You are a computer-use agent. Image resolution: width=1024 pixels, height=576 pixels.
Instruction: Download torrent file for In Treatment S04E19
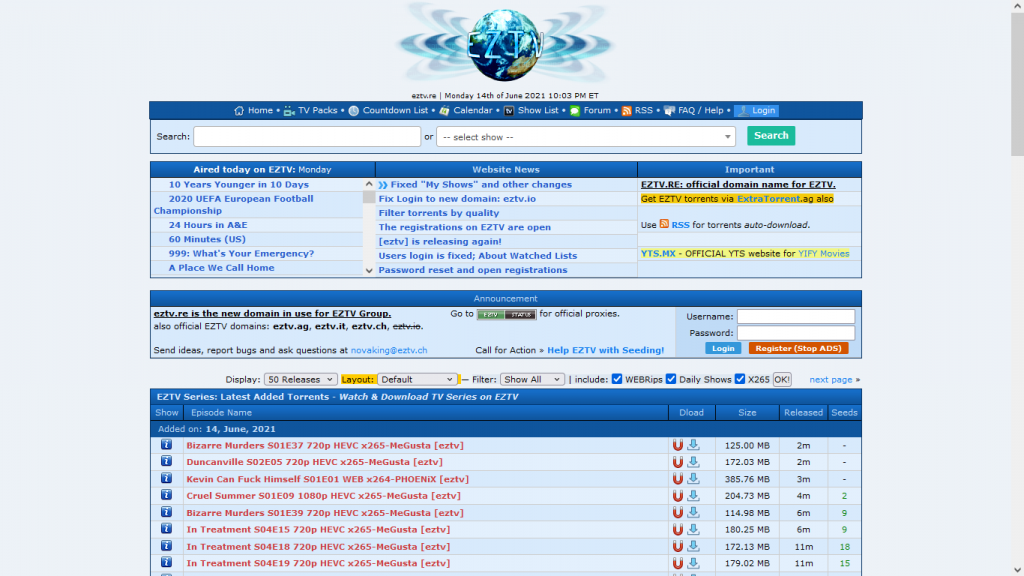click(x=694, y=562)
